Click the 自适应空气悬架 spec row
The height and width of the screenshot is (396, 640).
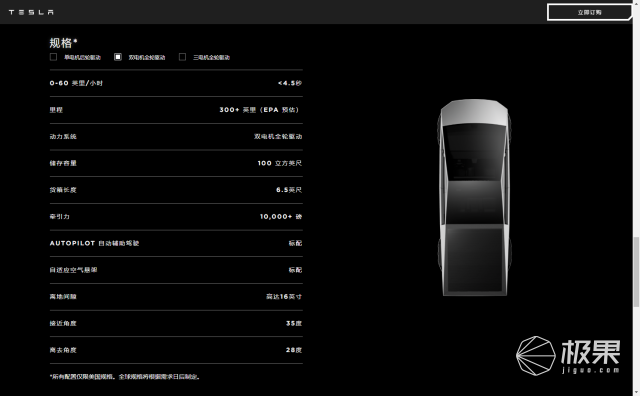[176, 270]
